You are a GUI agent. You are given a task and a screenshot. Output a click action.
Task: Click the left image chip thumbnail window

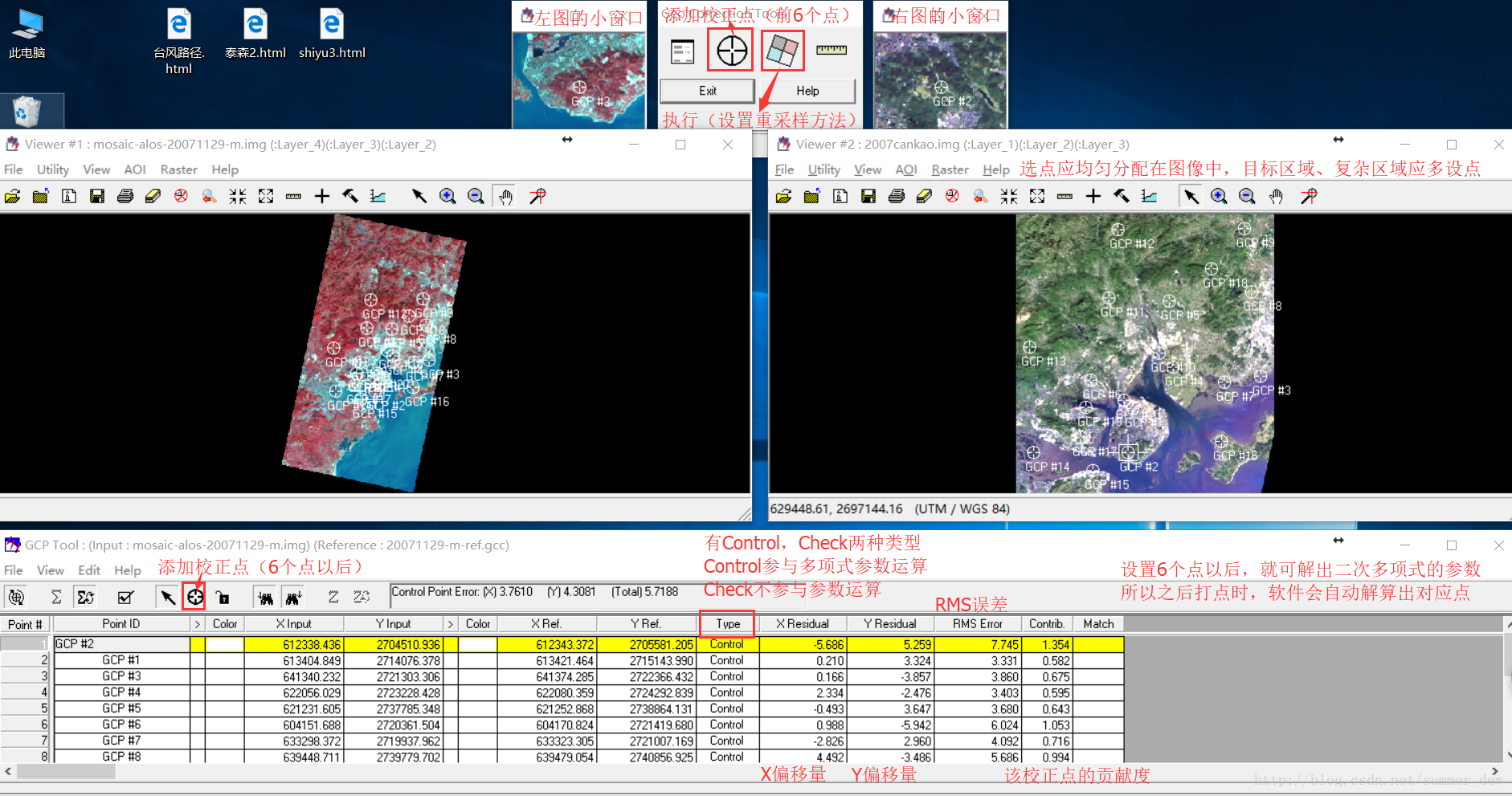click(x=579, y=80)
